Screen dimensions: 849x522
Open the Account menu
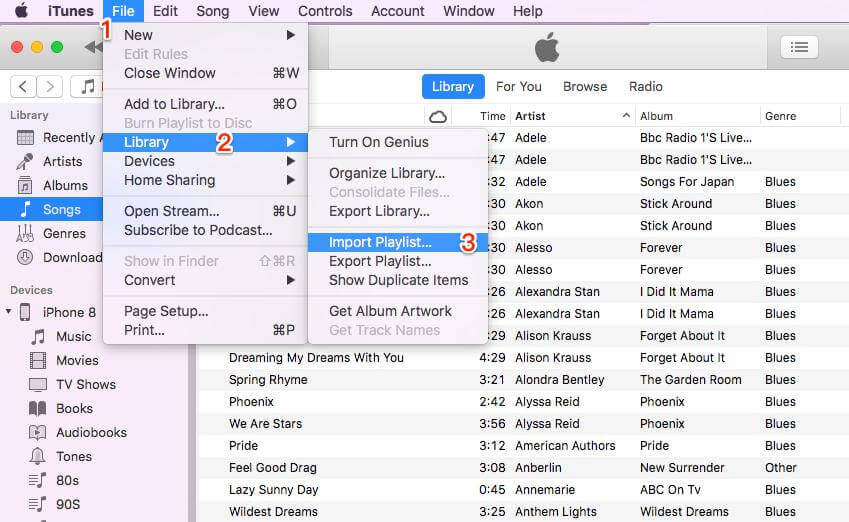397,11
